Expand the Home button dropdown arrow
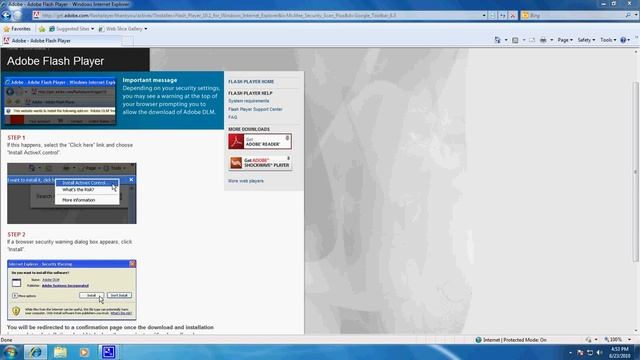 (506, 40)
